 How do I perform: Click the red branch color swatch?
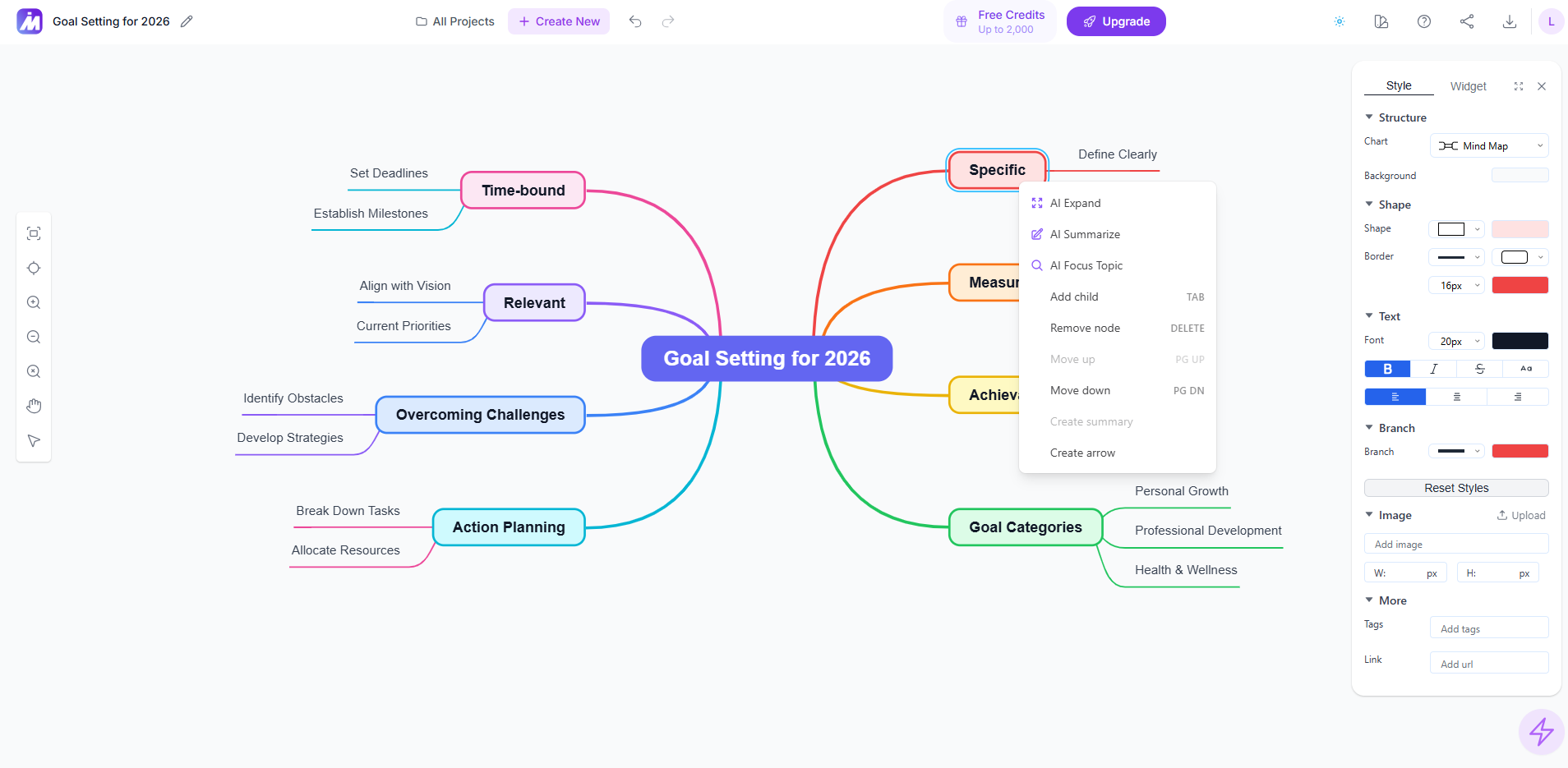1519,450
